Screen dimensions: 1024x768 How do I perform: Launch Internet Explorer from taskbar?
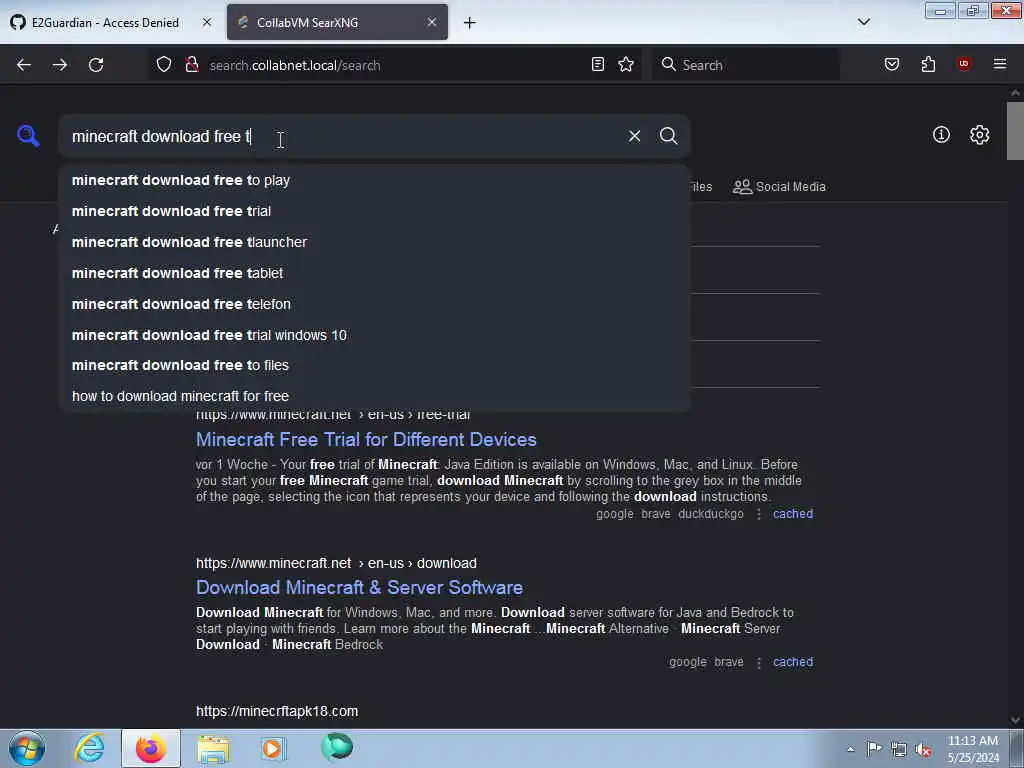89,748
